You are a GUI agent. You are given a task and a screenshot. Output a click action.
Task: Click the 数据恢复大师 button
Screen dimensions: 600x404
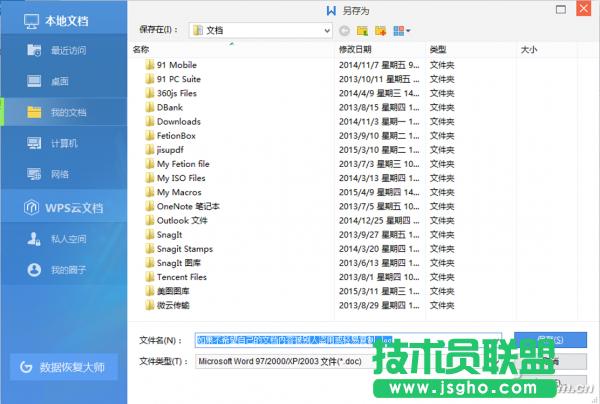coord(65,368)
